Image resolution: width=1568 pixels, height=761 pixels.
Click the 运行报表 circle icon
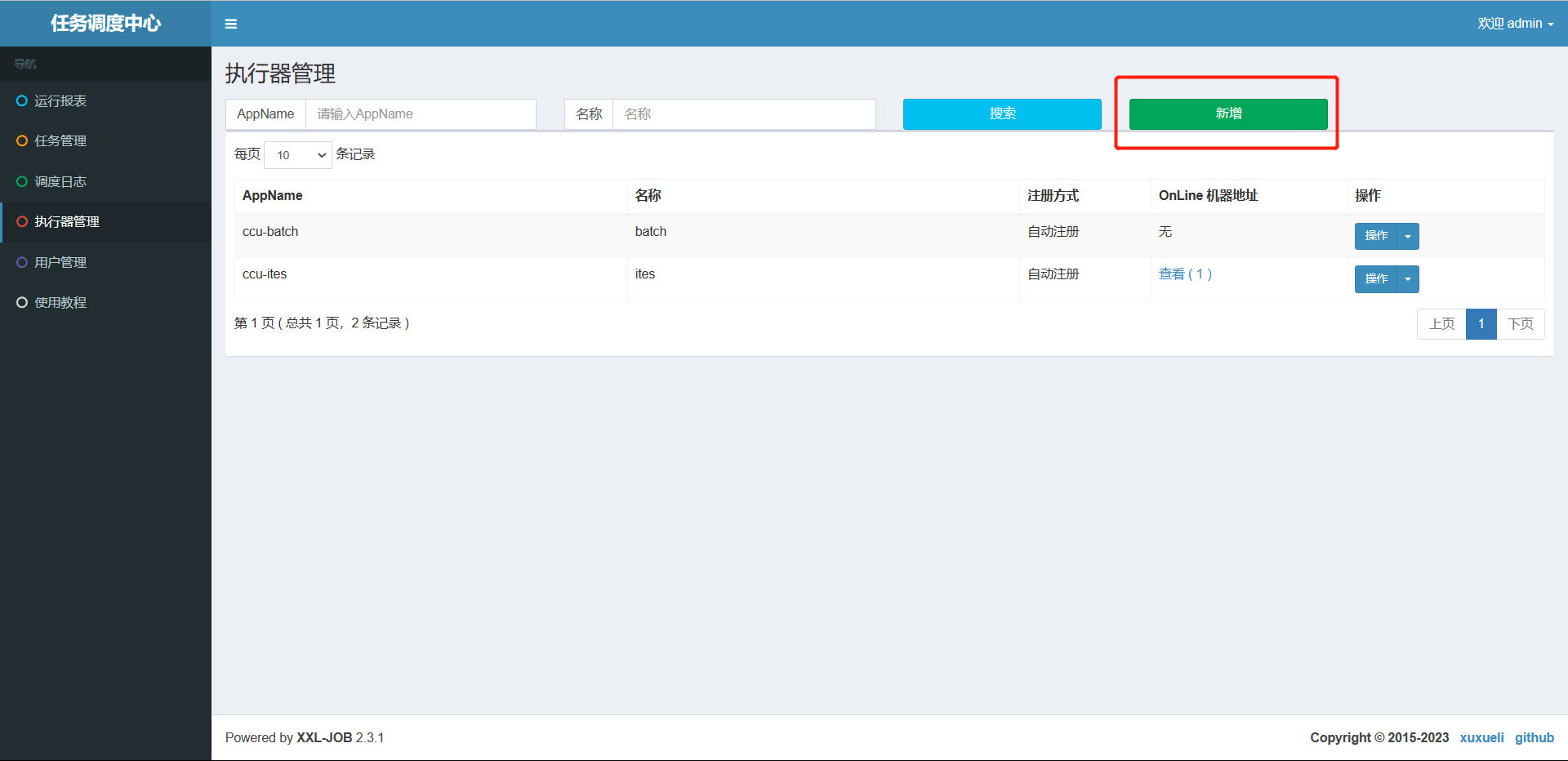(22, 100)
